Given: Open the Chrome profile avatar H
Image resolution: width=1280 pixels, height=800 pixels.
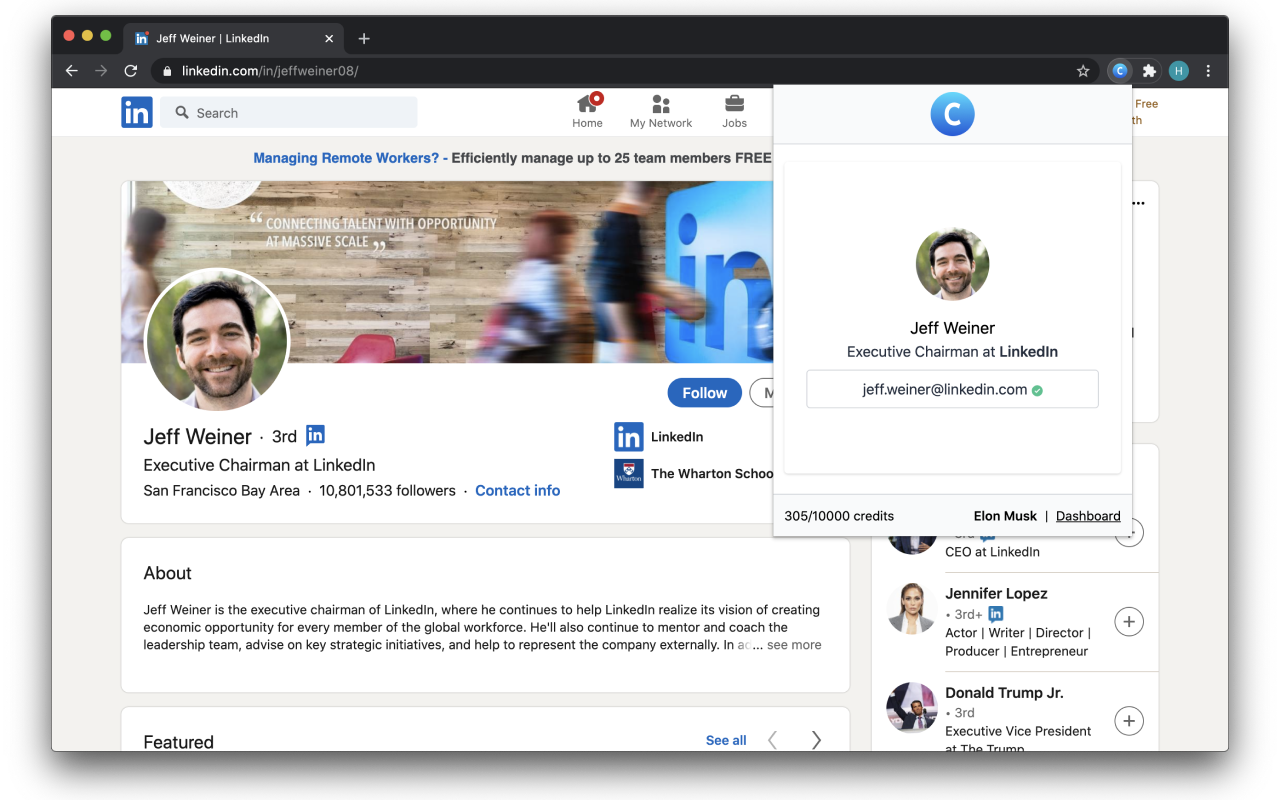Looking at the screenshot, I should (x=1179, y=71).
